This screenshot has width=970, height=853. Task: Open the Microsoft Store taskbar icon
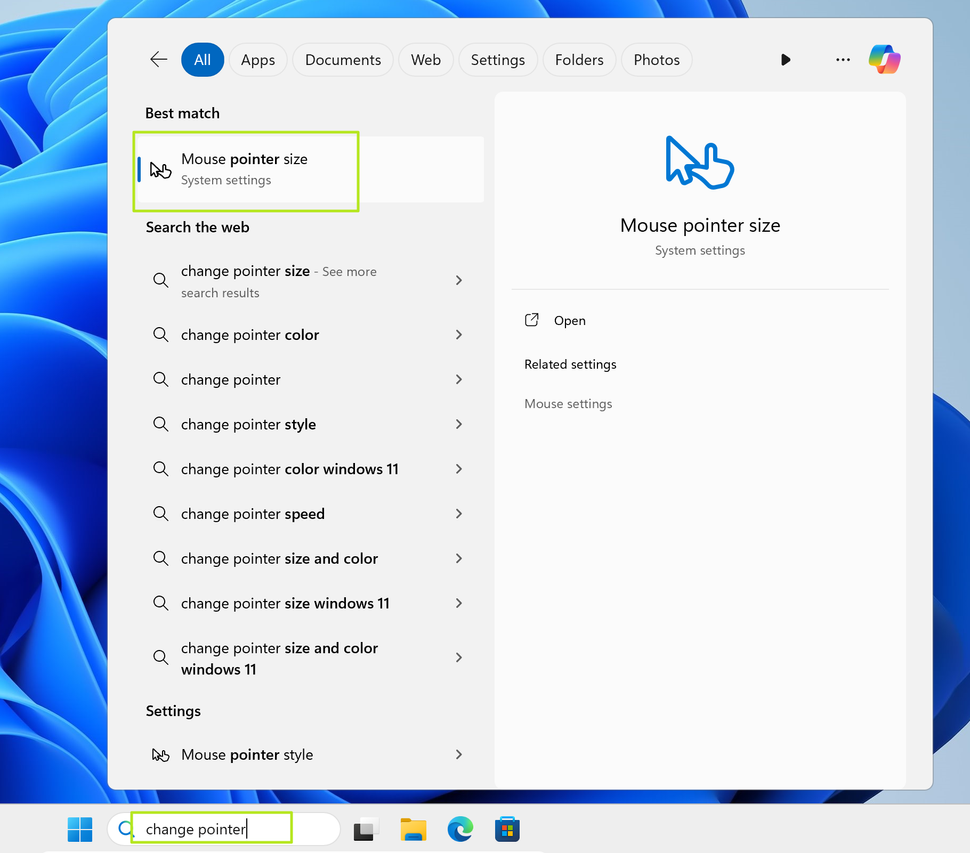507,829
